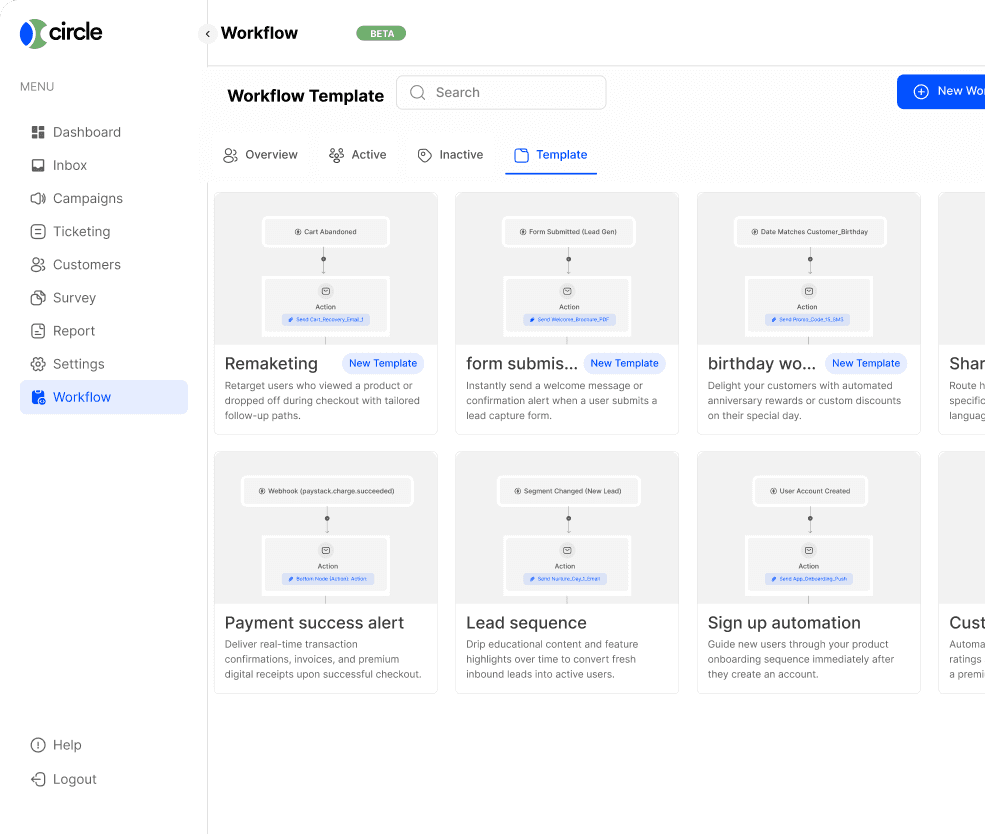Select the Template tab
This screenshot has width=985, height=834.
click(x=551, y=155)
